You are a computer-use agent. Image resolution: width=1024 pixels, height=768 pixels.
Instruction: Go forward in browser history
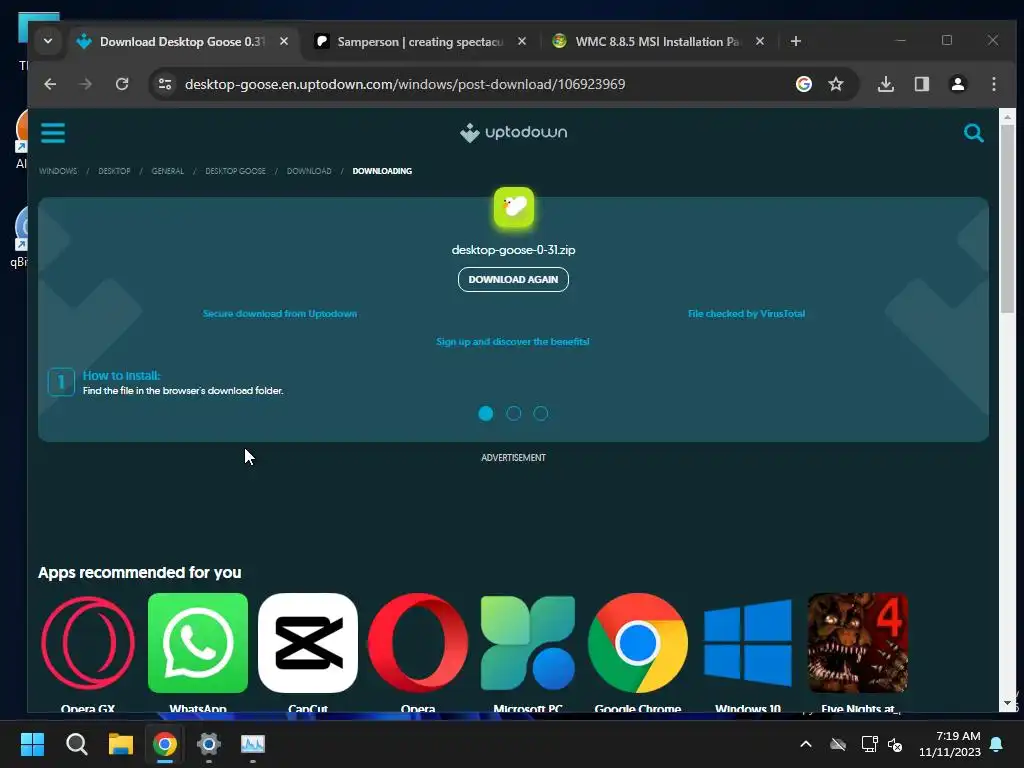coord(86,84)
